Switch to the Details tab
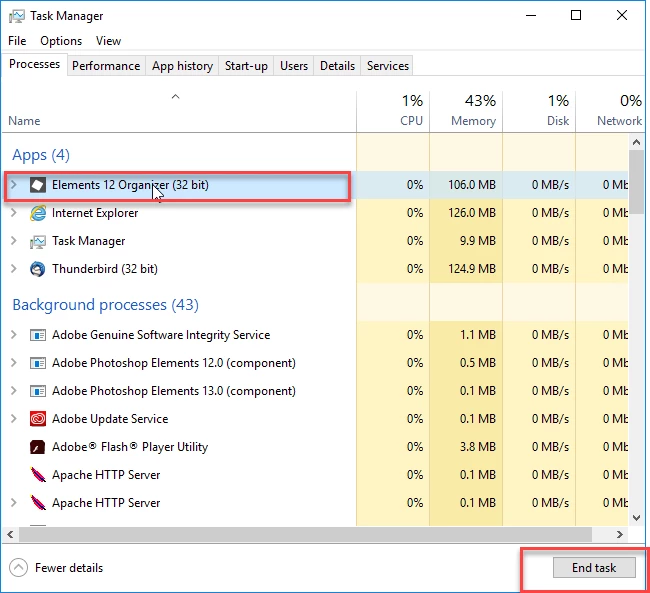Viewport: 650px width, 593px height. tap(337, 66)
